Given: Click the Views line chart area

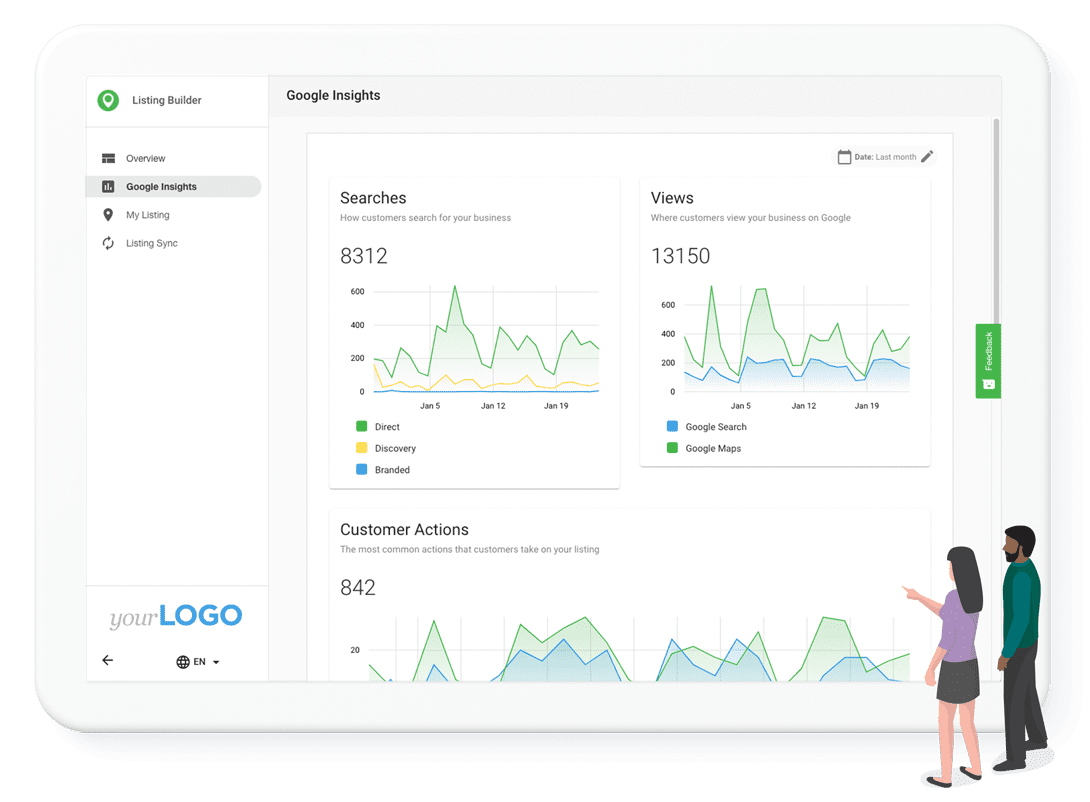Looking at the screenshot, I should coord(797,338).
